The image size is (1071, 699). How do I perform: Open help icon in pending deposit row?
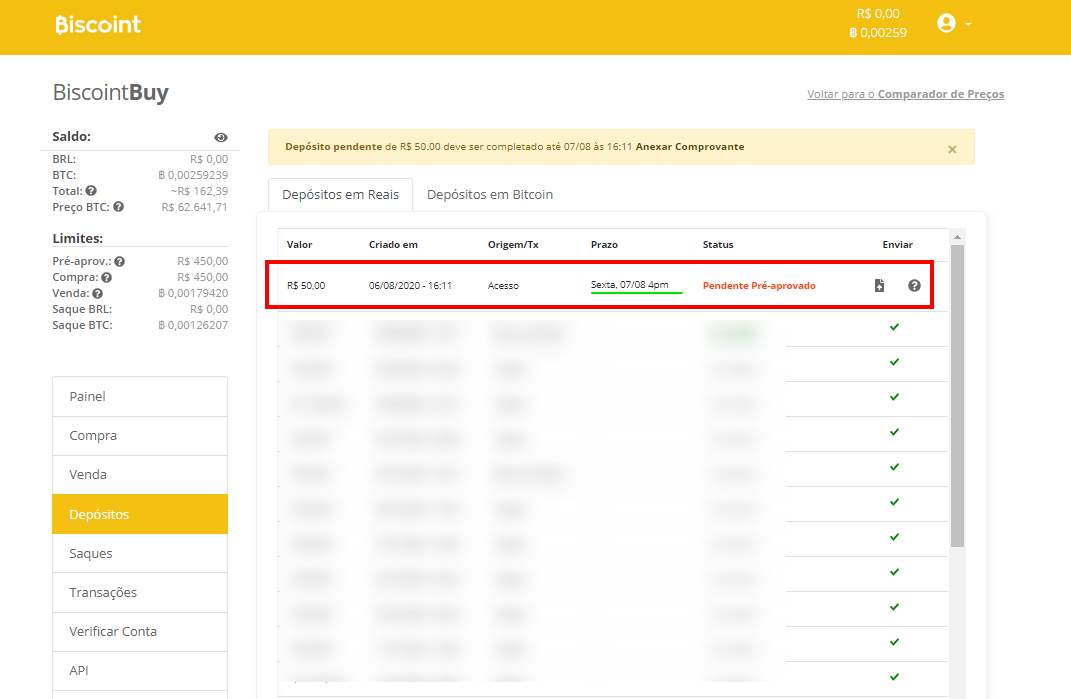(914, 286)
